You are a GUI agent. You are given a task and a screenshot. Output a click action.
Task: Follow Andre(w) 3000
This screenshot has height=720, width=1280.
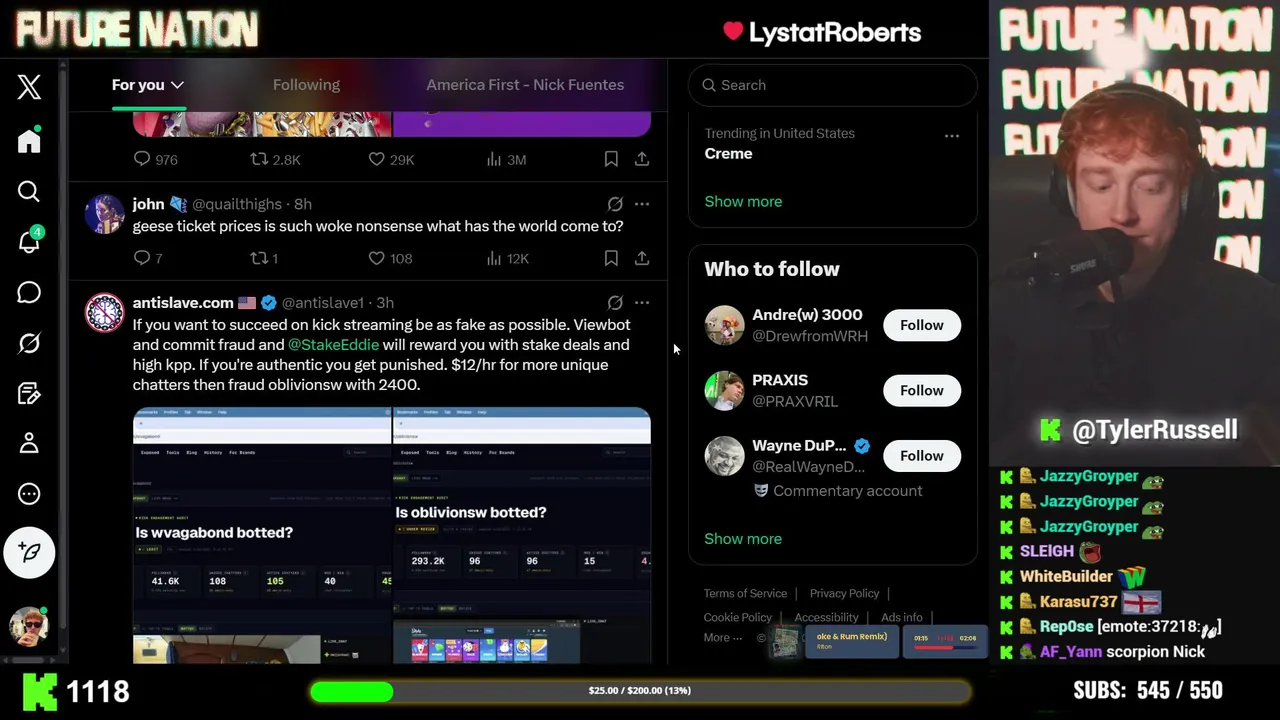[x=921, y=325]
